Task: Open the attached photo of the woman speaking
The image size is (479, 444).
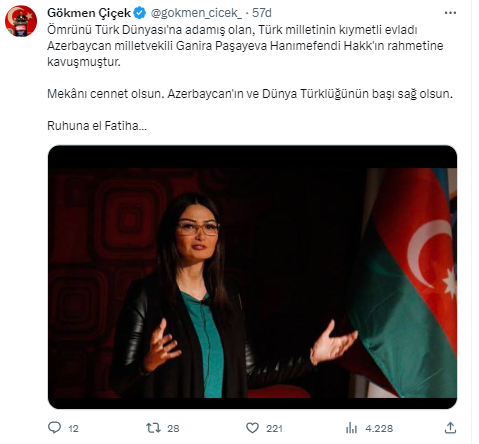Action: [252, 277]
